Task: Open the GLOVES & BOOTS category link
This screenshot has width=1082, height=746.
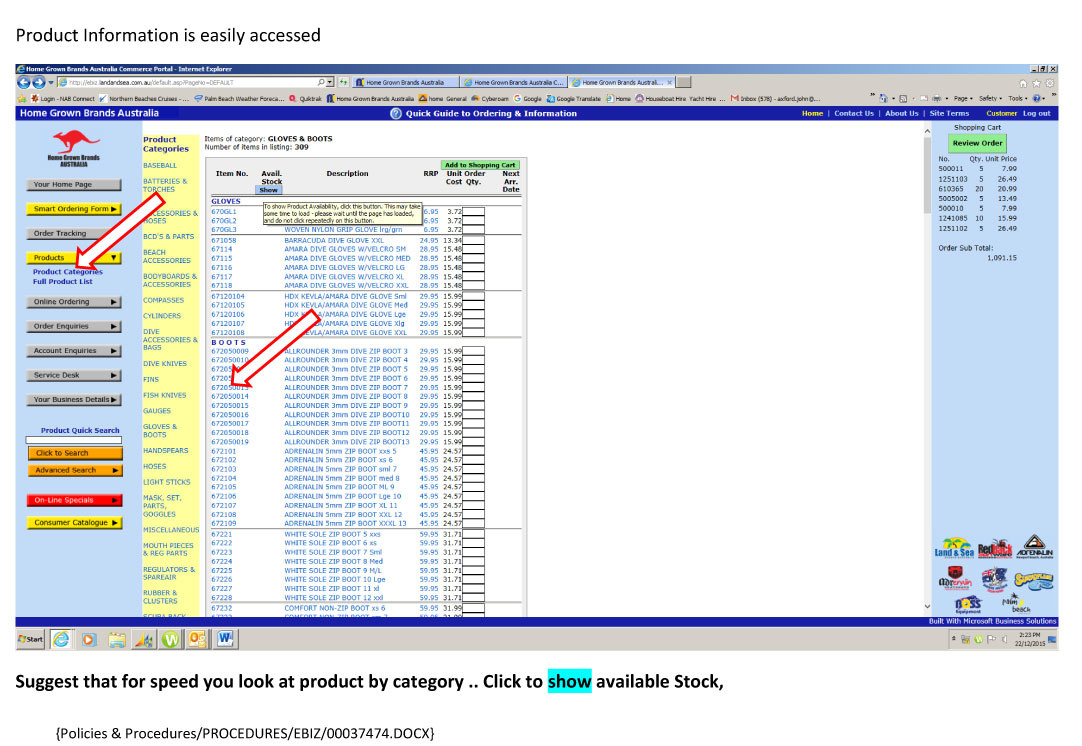Action: (160, 431)
